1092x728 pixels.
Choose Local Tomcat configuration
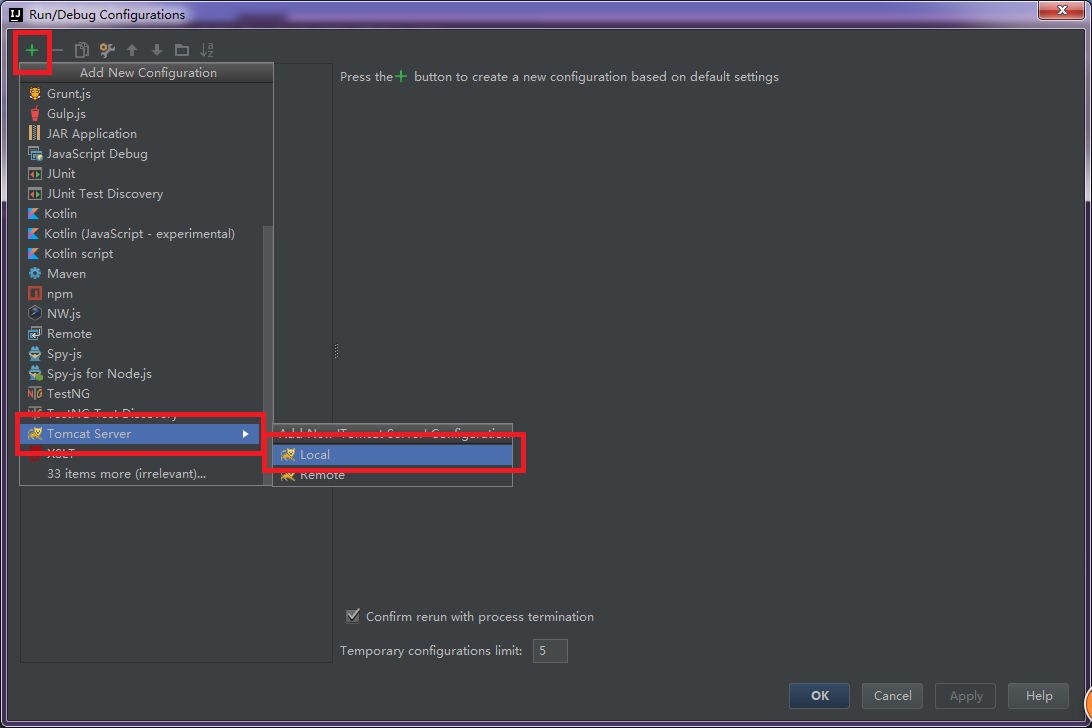[393, 455]
